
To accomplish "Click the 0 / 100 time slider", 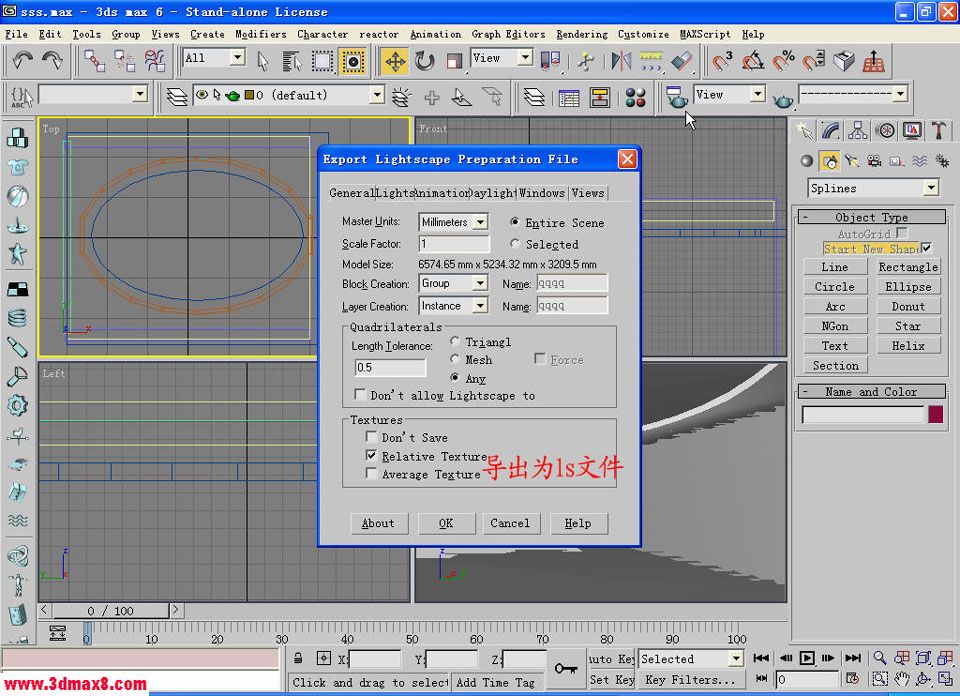I will point(110,610).
